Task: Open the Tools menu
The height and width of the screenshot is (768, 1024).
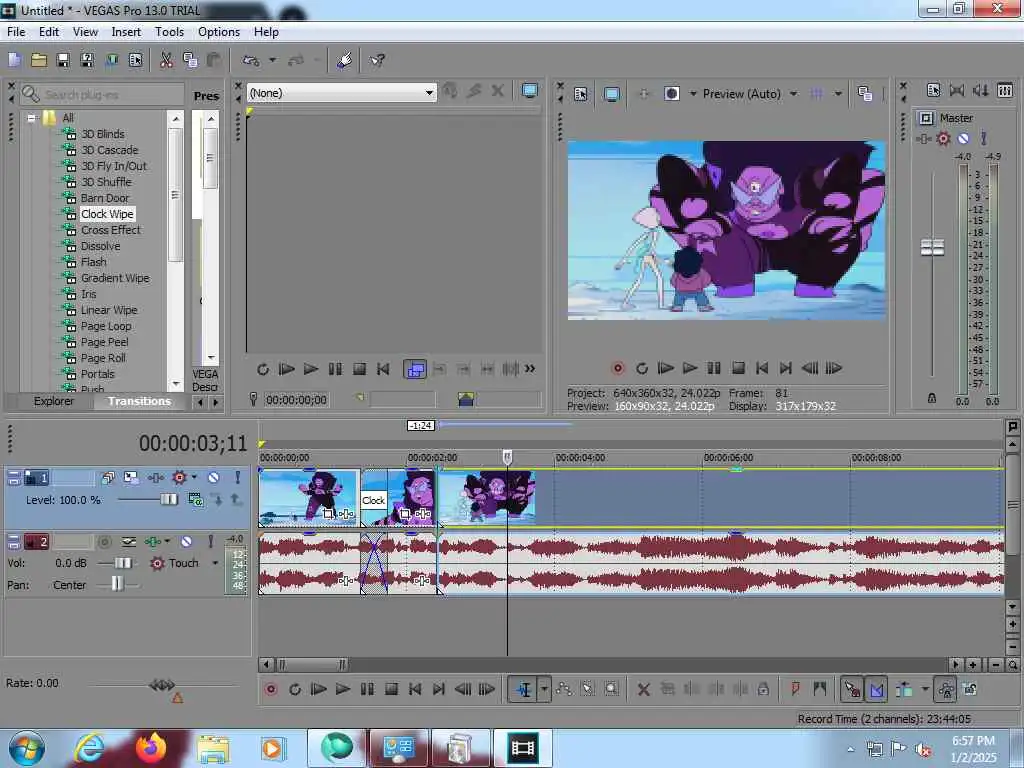Action: (x=169, y=31)
